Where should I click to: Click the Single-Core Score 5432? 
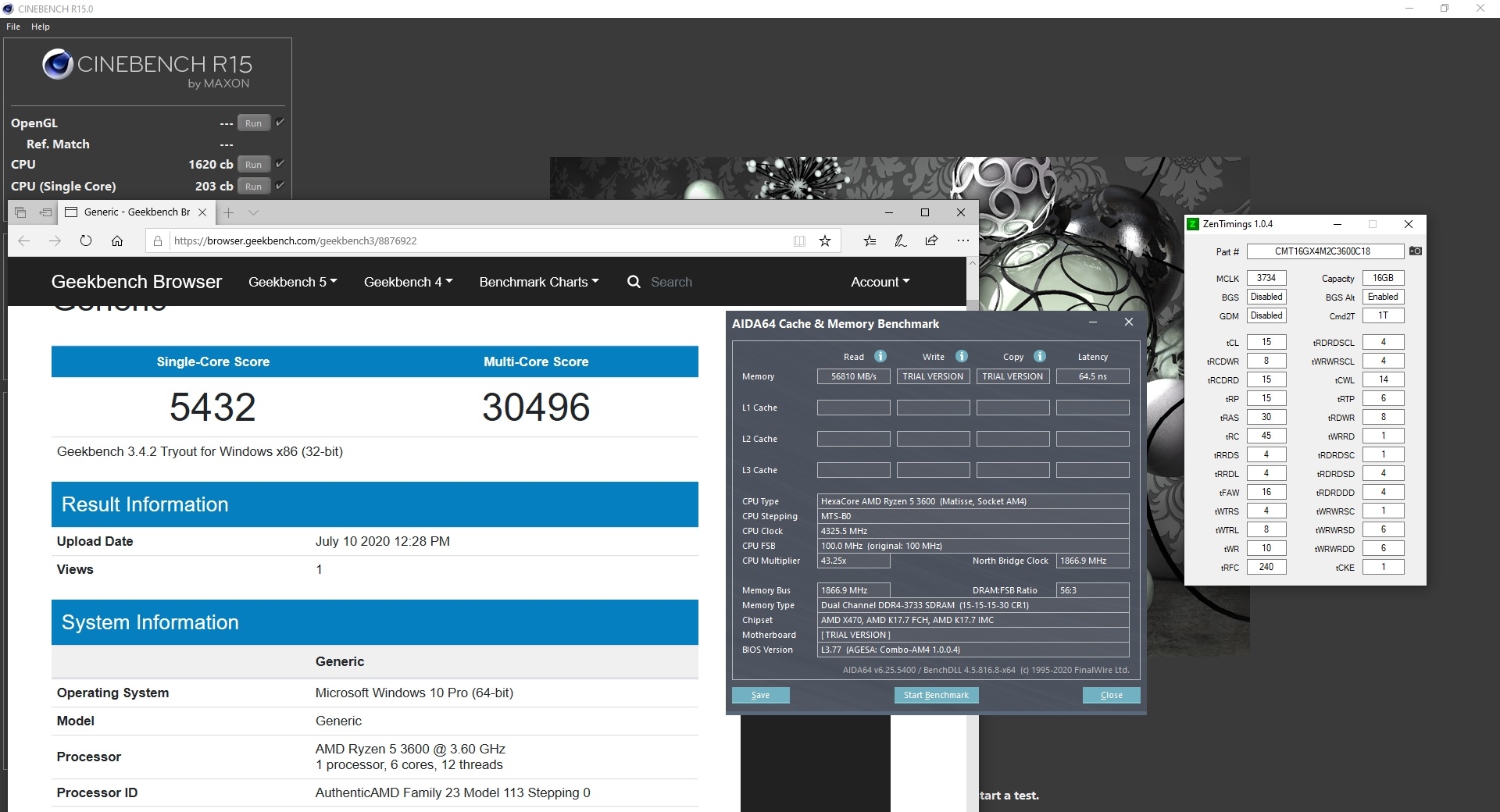[x=212, y=408]
